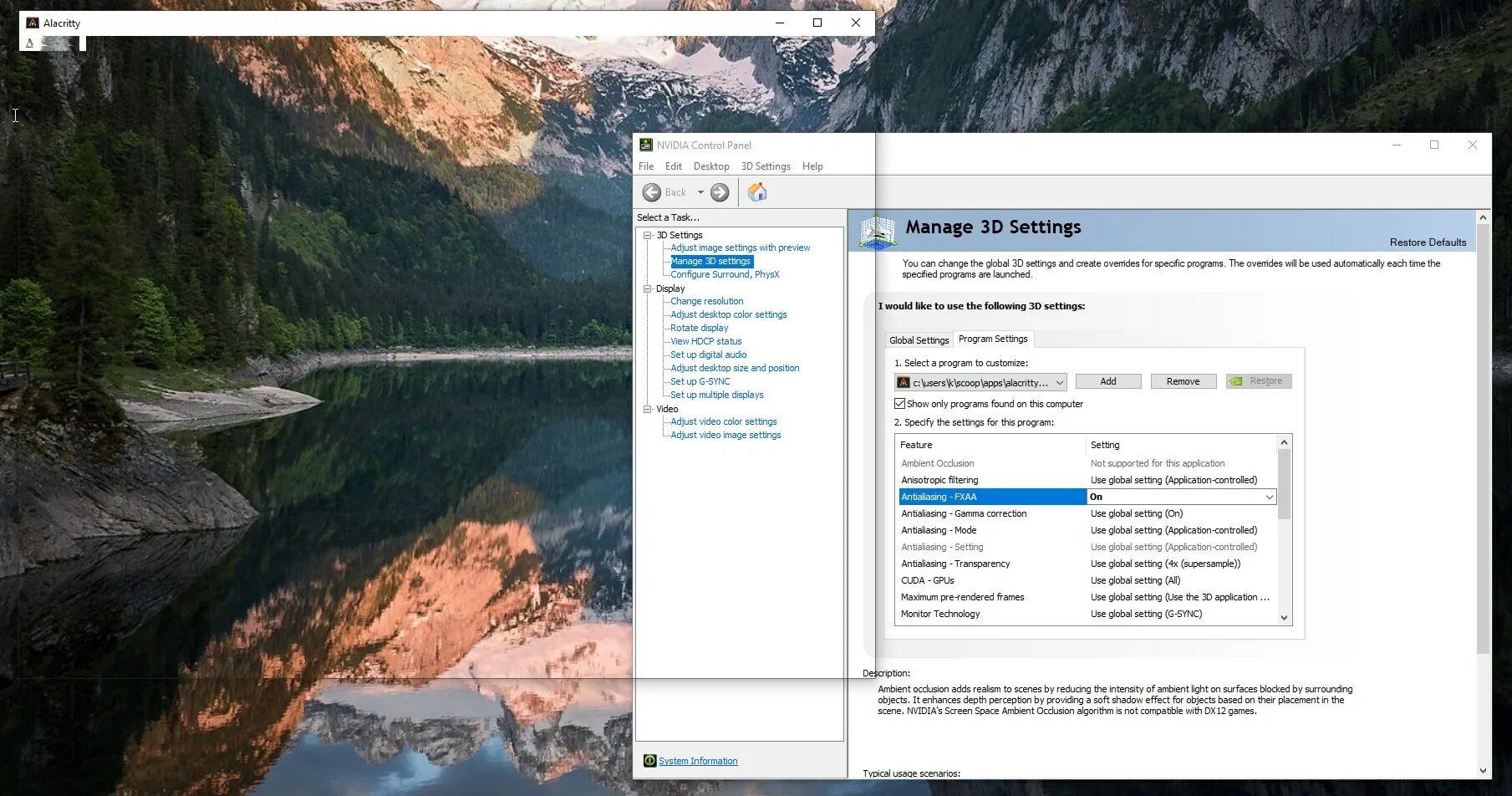Click the Add program button
The height and width of the screenshot is (796, 1512).
[x=1108, y=381]
